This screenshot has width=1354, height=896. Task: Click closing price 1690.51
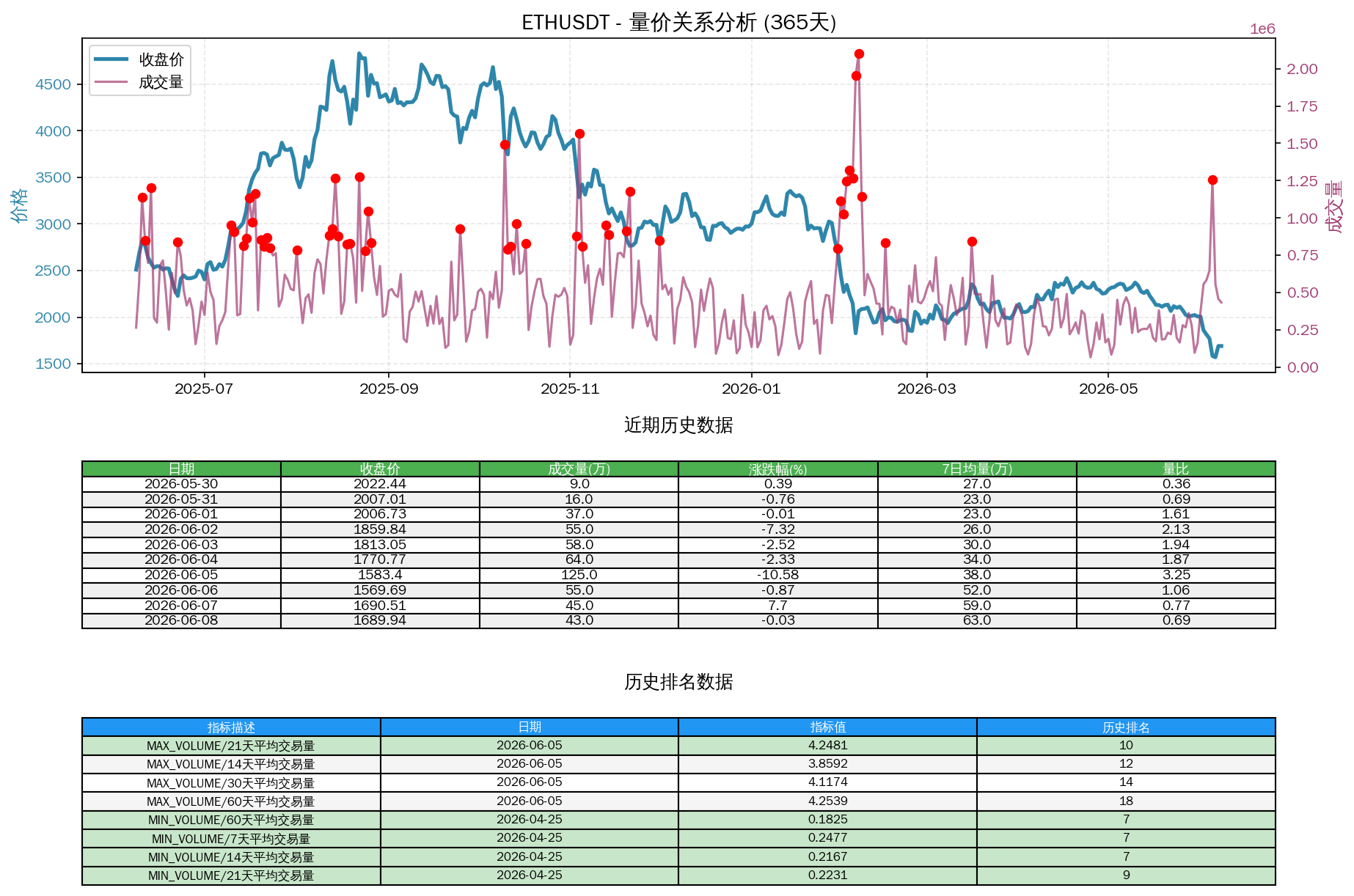(380, 606)
